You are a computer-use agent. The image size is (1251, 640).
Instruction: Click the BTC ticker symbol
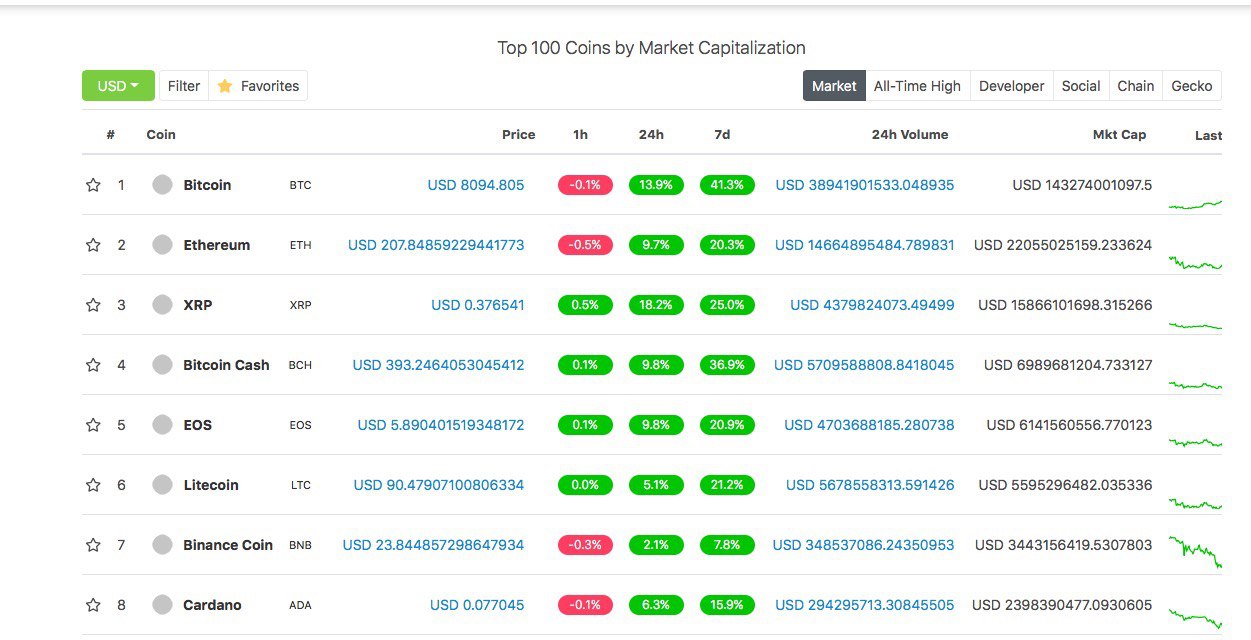coord(300,185)
